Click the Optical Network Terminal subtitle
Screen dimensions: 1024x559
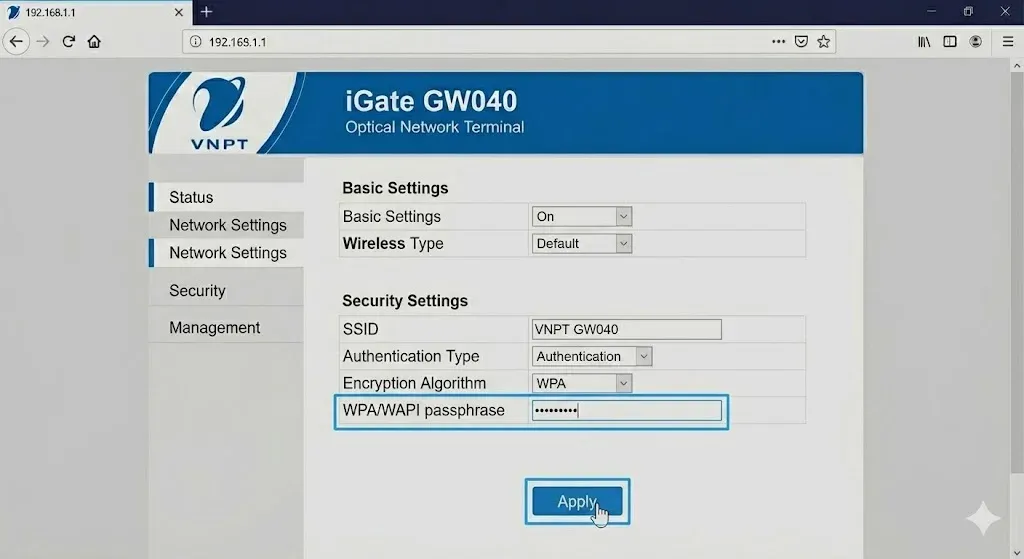[435, 127]
